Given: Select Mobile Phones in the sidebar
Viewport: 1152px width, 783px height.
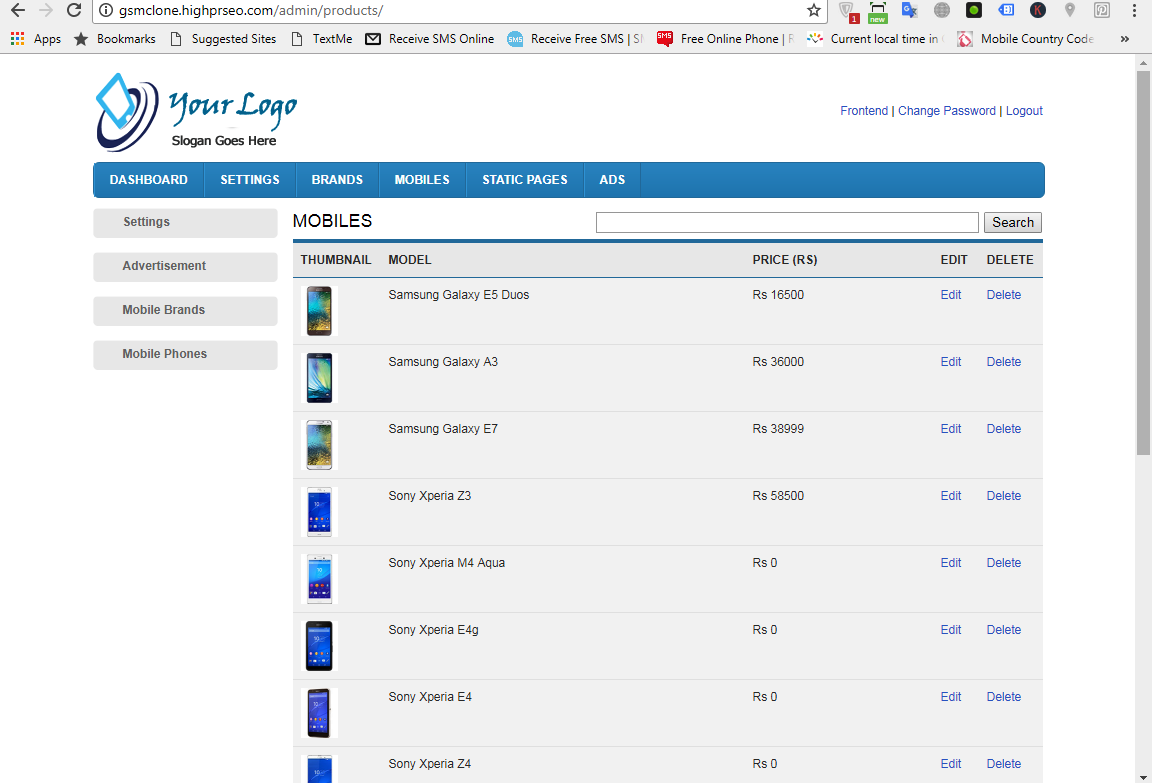Looking at the screenshot, I should point(185,355).
